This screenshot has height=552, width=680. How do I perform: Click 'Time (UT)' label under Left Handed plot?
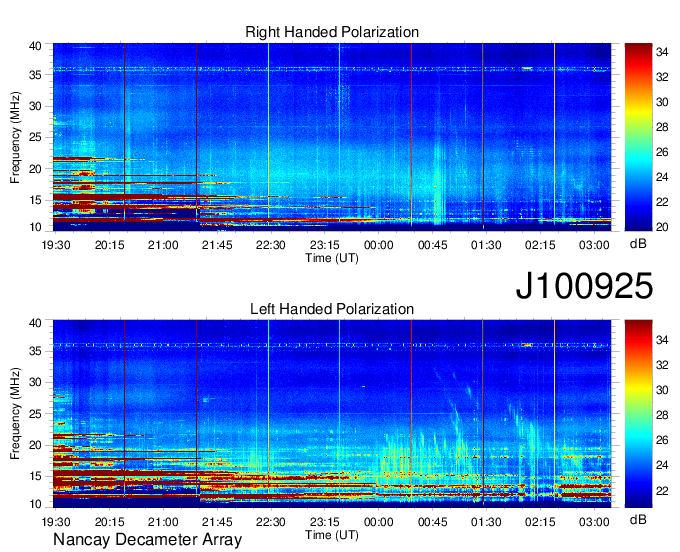point(332,535)
